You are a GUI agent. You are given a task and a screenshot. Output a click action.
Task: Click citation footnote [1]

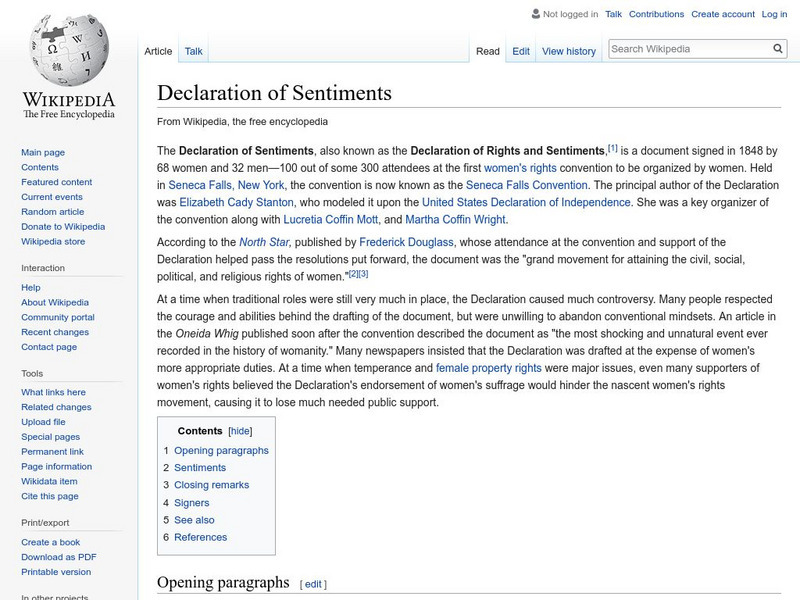tap(612, 148)
